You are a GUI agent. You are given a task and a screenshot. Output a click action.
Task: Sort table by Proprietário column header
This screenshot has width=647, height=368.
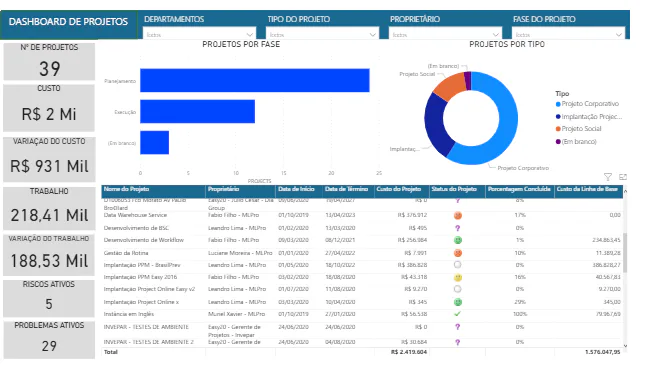coord(223,189)
